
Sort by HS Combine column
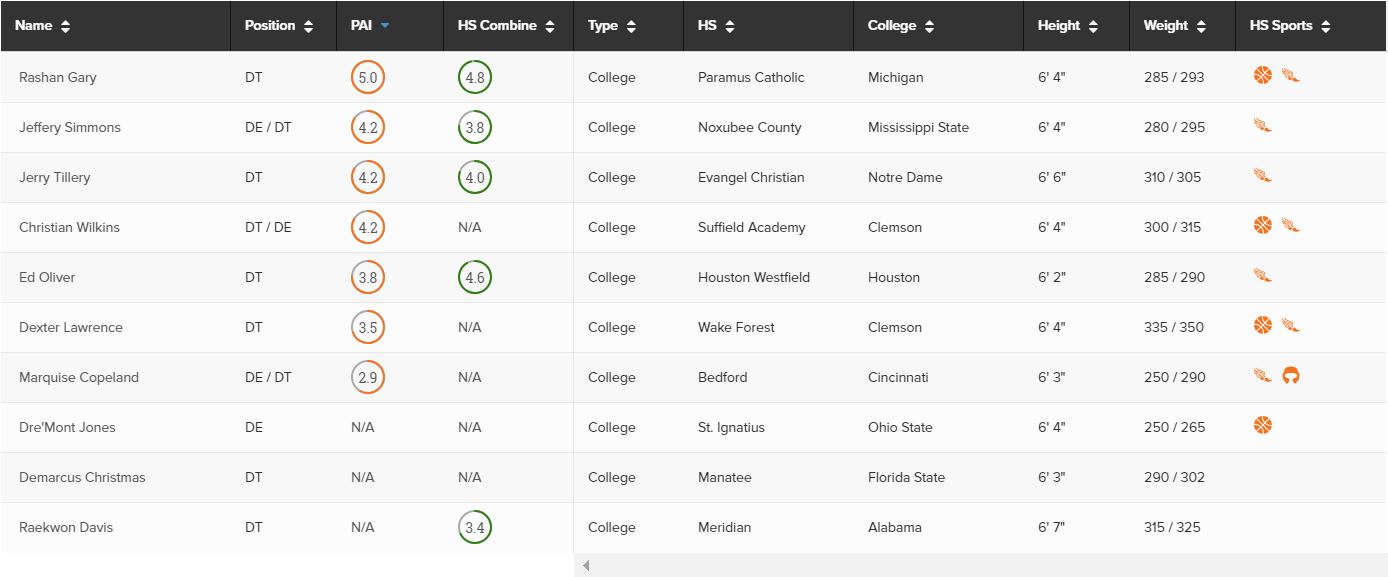click(x=506, y=26)
